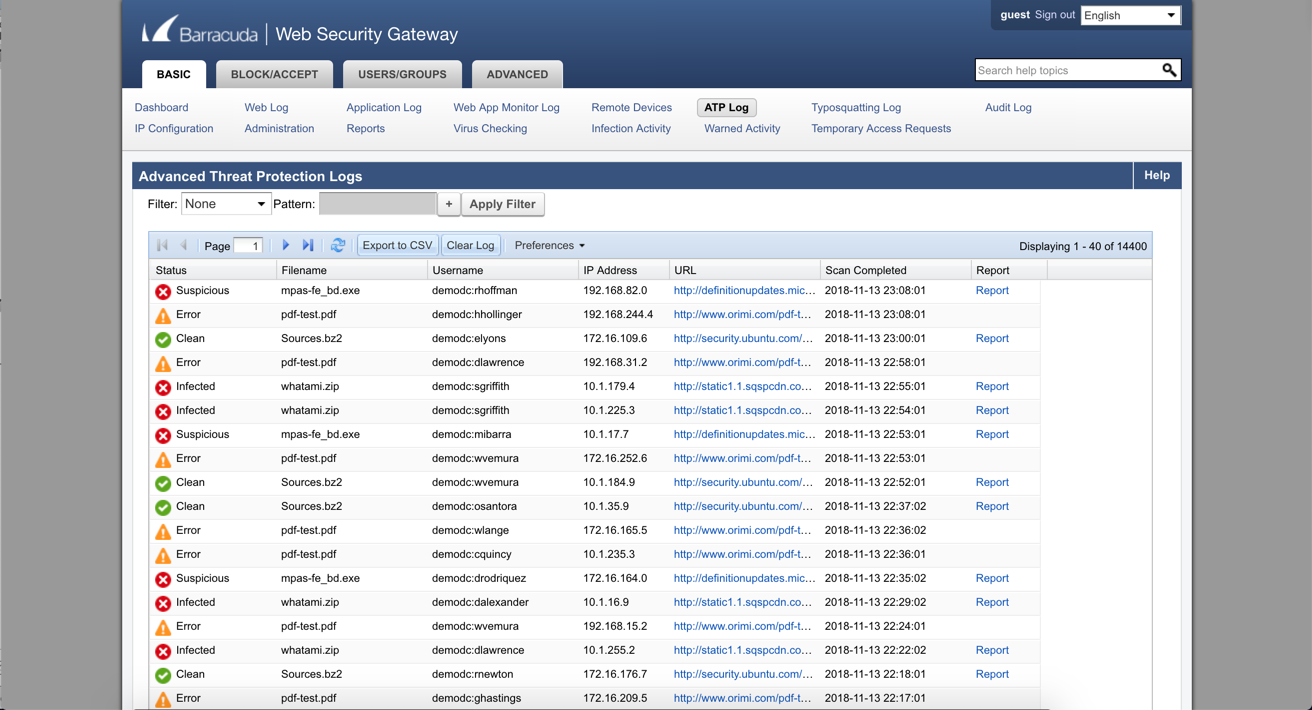Image resolution: width=1312 pixels, height=710 pixels.
Task: Jump to the last page of logs
Action: pyautogui.click(x=308, y=245)
